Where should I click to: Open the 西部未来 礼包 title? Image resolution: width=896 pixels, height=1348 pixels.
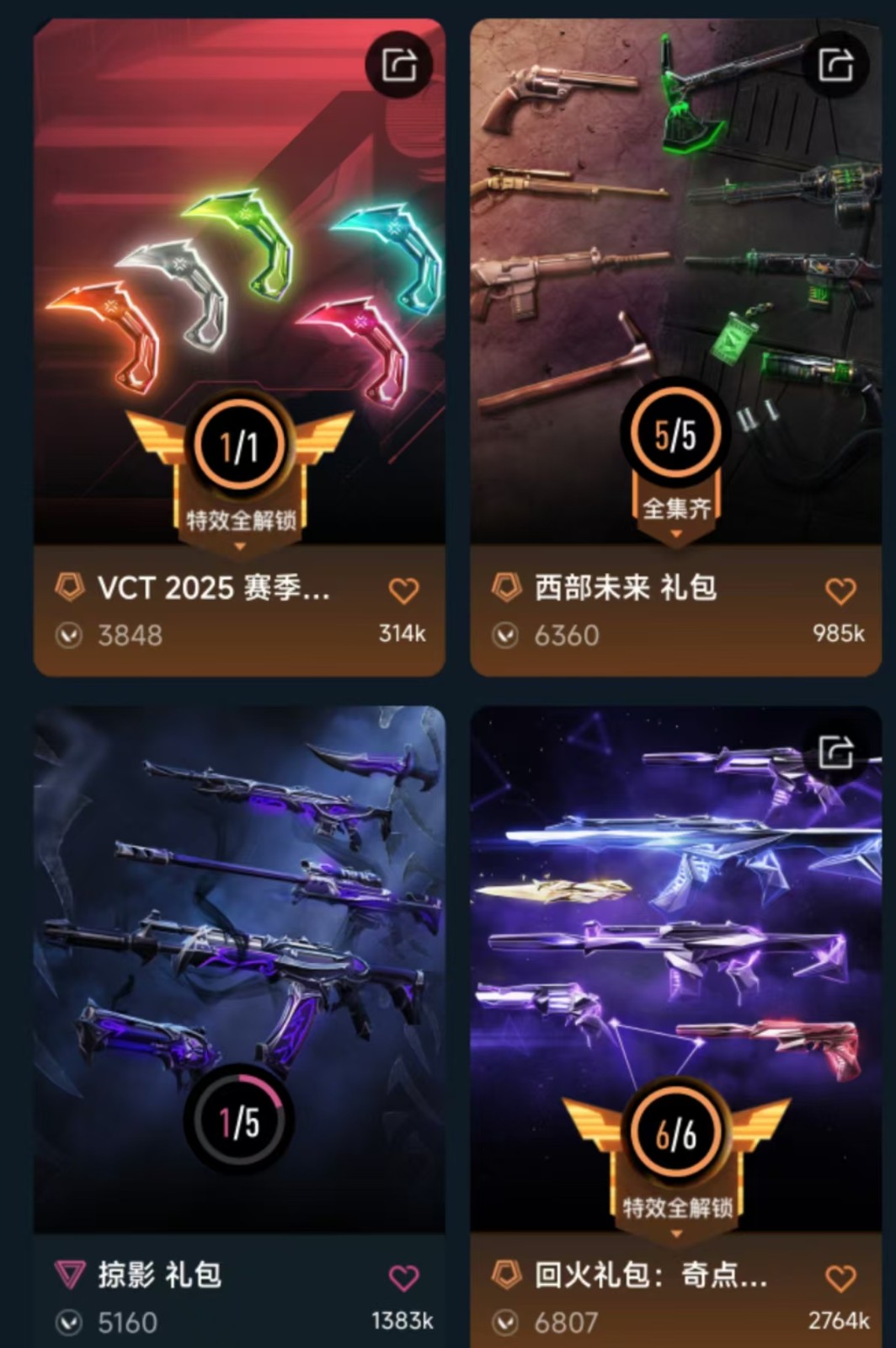pos(626,588)
